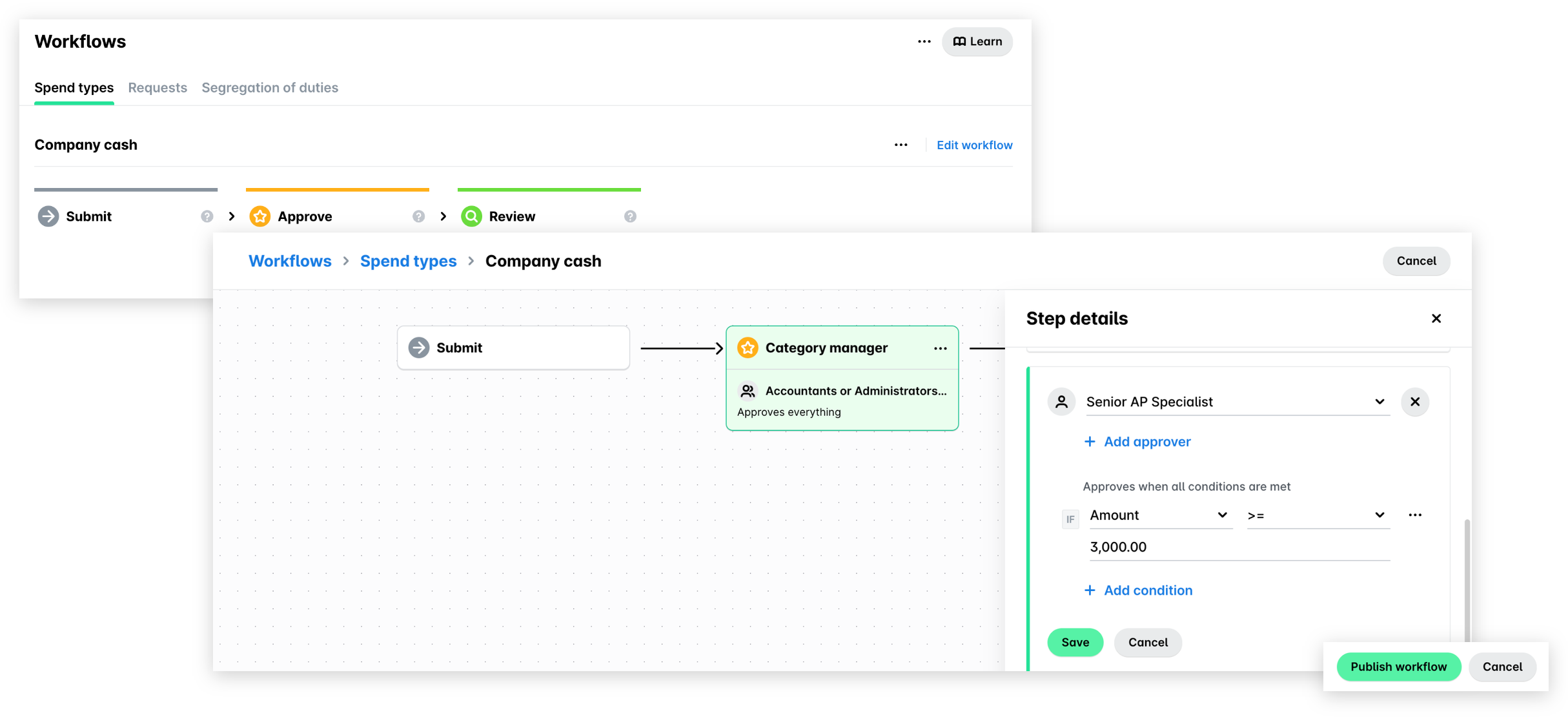Switch to the Spend types tab
Screen dimensions: 1568x717
(74, 87)
